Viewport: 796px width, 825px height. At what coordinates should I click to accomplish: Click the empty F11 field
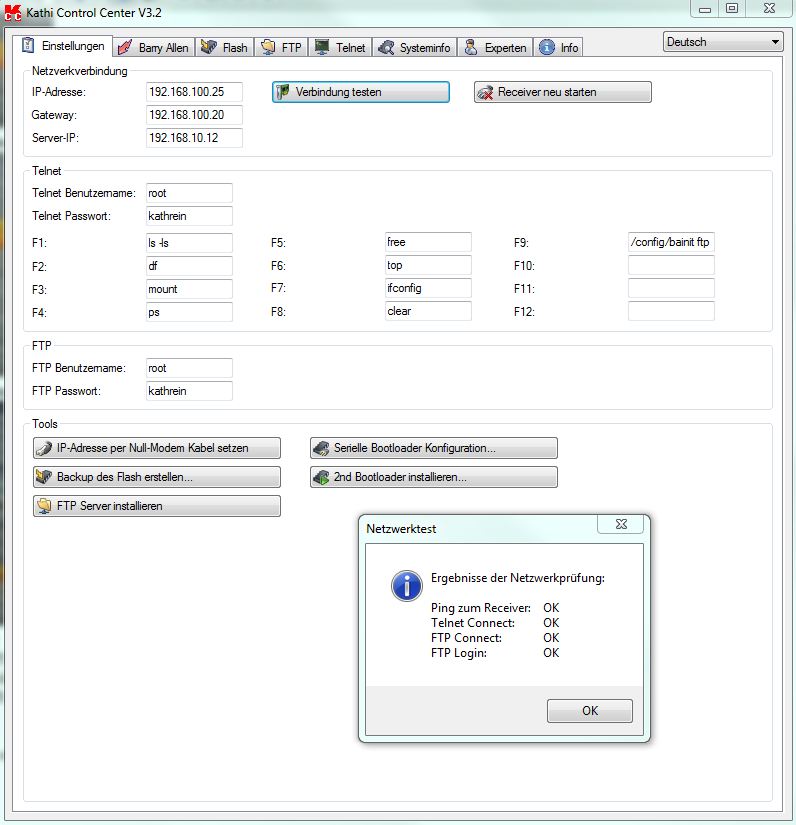671,288
